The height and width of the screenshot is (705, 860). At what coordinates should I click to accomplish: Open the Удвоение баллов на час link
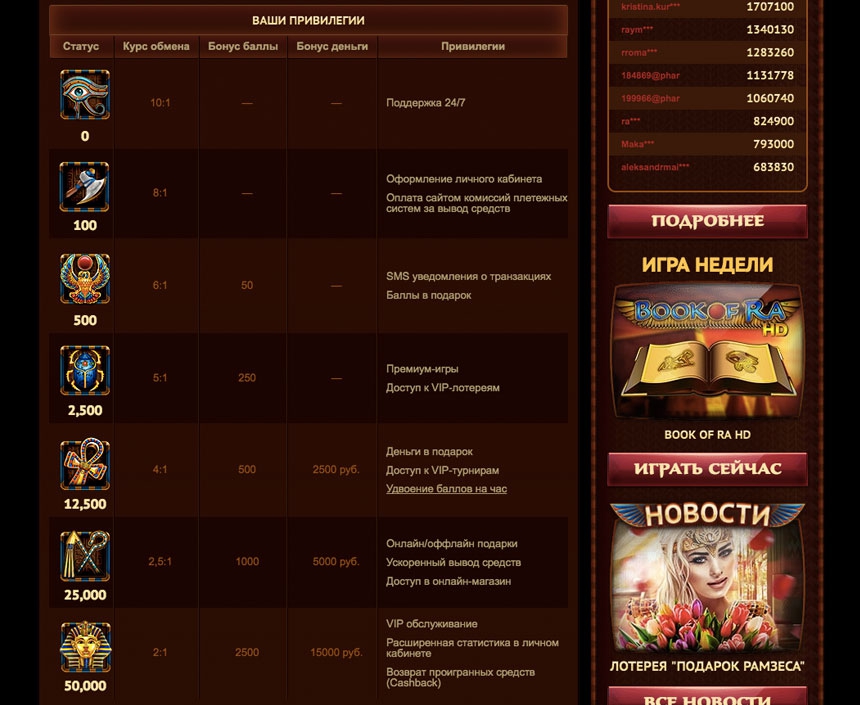446,489
